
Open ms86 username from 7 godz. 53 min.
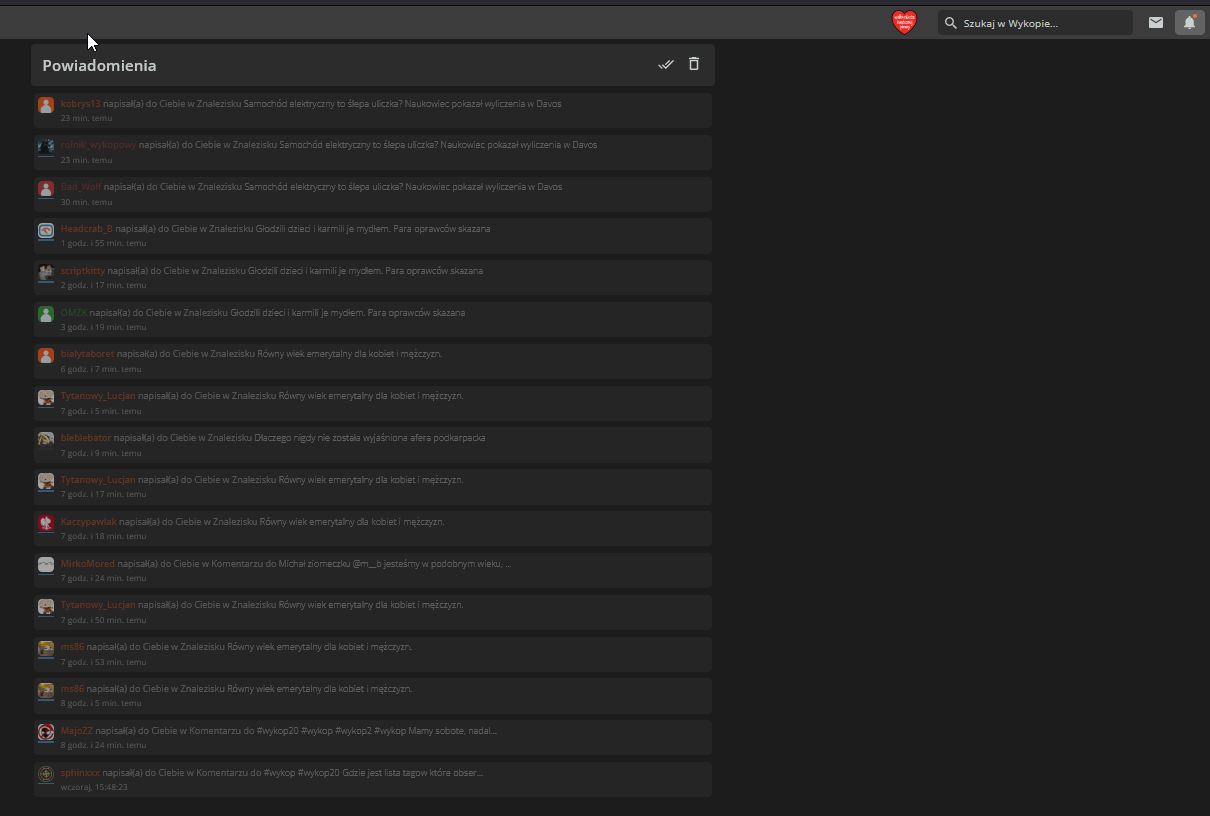[73, 647]
